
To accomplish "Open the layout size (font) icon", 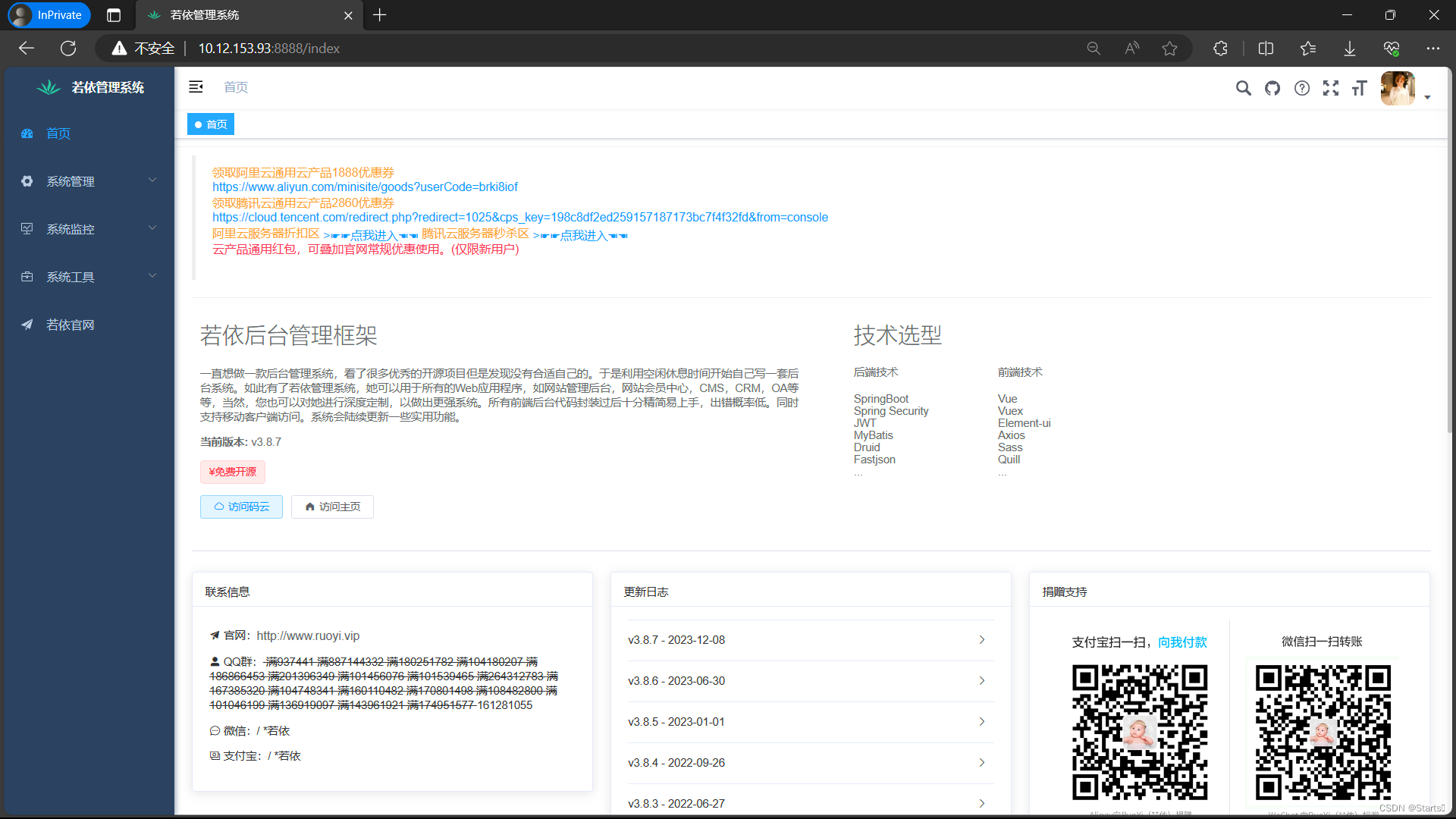I will tap(1360, 88).
